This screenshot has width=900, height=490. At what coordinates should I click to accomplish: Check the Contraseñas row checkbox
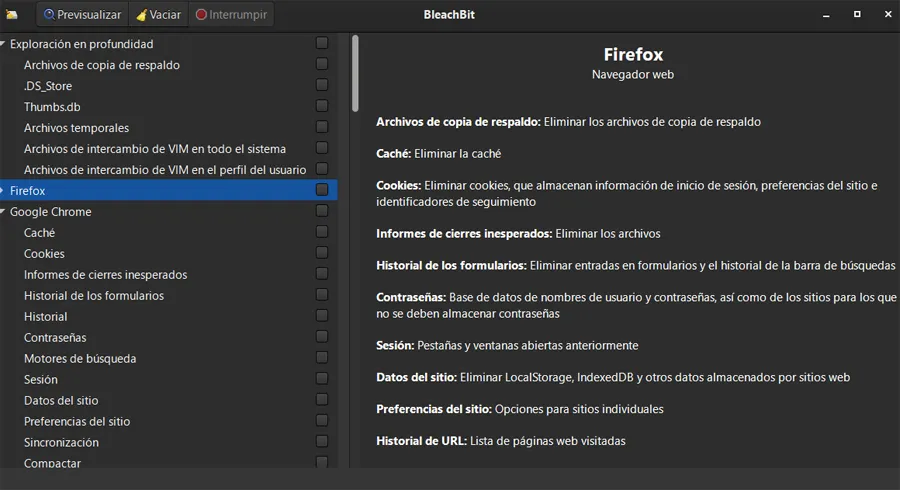(x=322, y=336)
